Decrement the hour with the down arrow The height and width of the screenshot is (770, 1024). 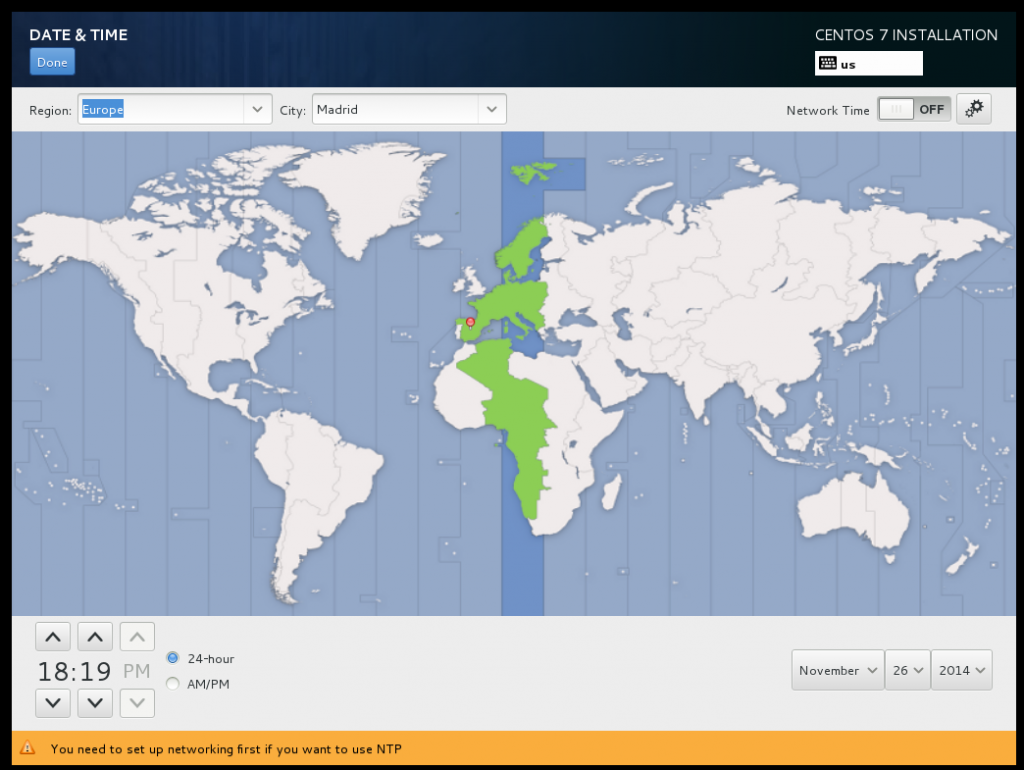(52, 703)
